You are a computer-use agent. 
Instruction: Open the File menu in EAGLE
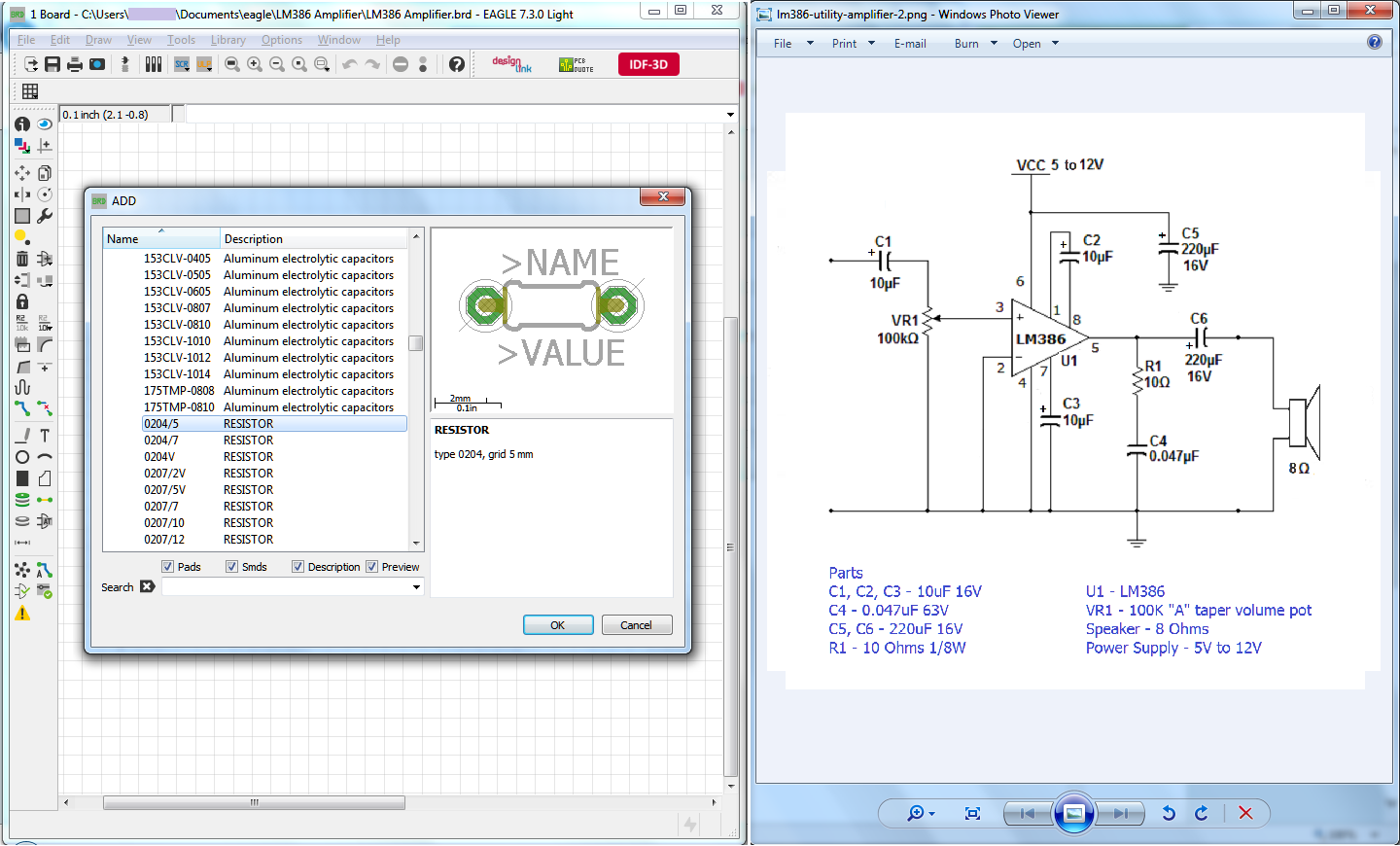[x=26, y=40]
